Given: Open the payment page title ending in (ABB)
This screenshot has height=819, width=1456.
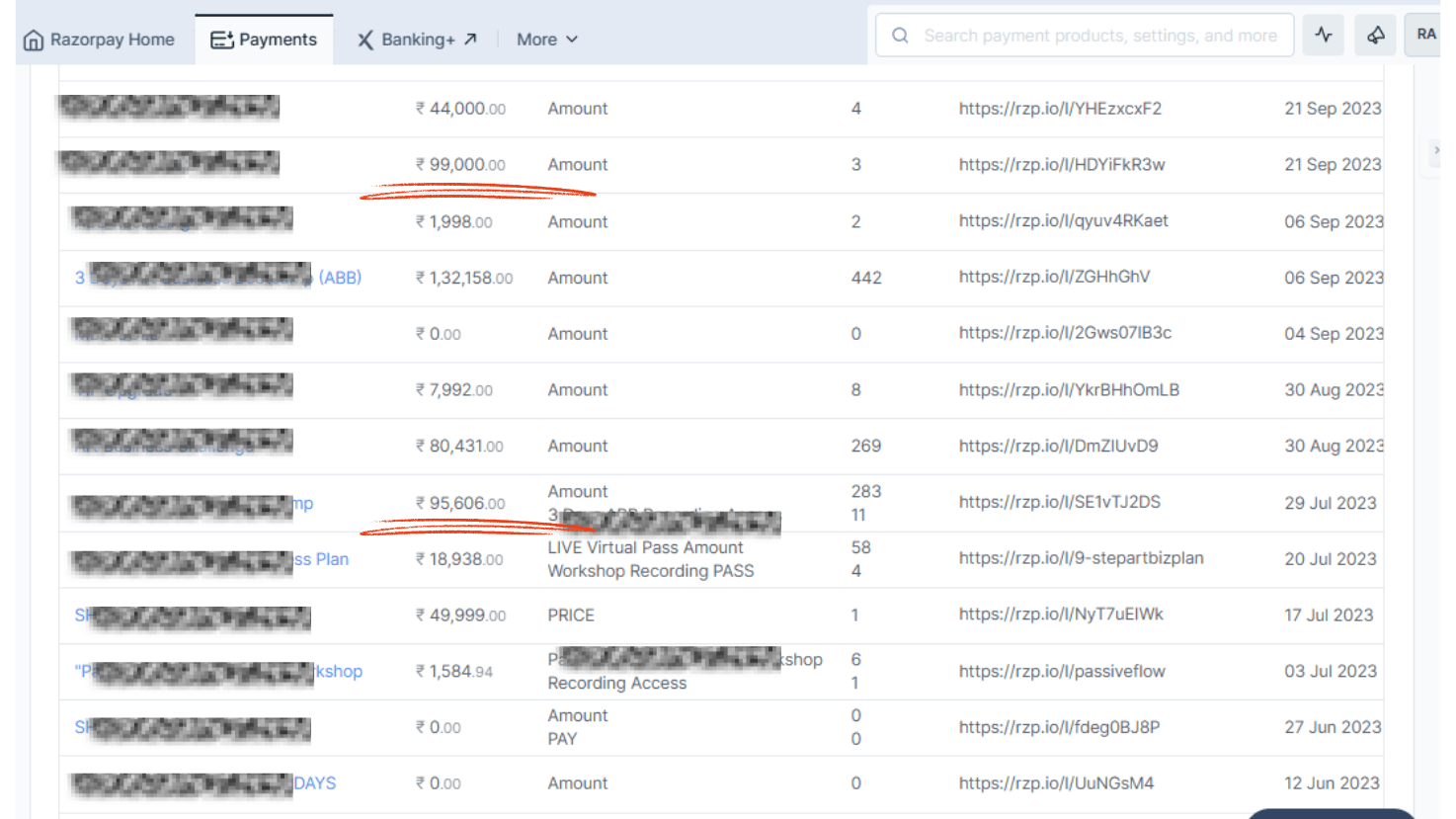Looking at the screenshot, I should [339, 278].
